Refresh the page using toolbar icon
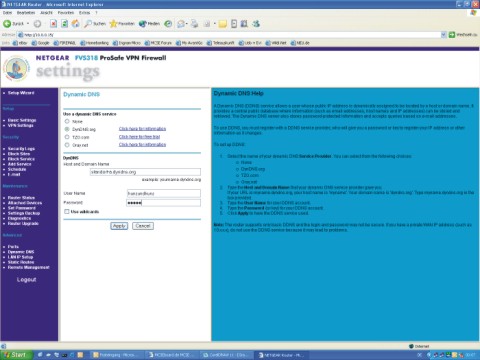Image resolution: width=480 pixels, height=360 pixels. coord(64,24)
